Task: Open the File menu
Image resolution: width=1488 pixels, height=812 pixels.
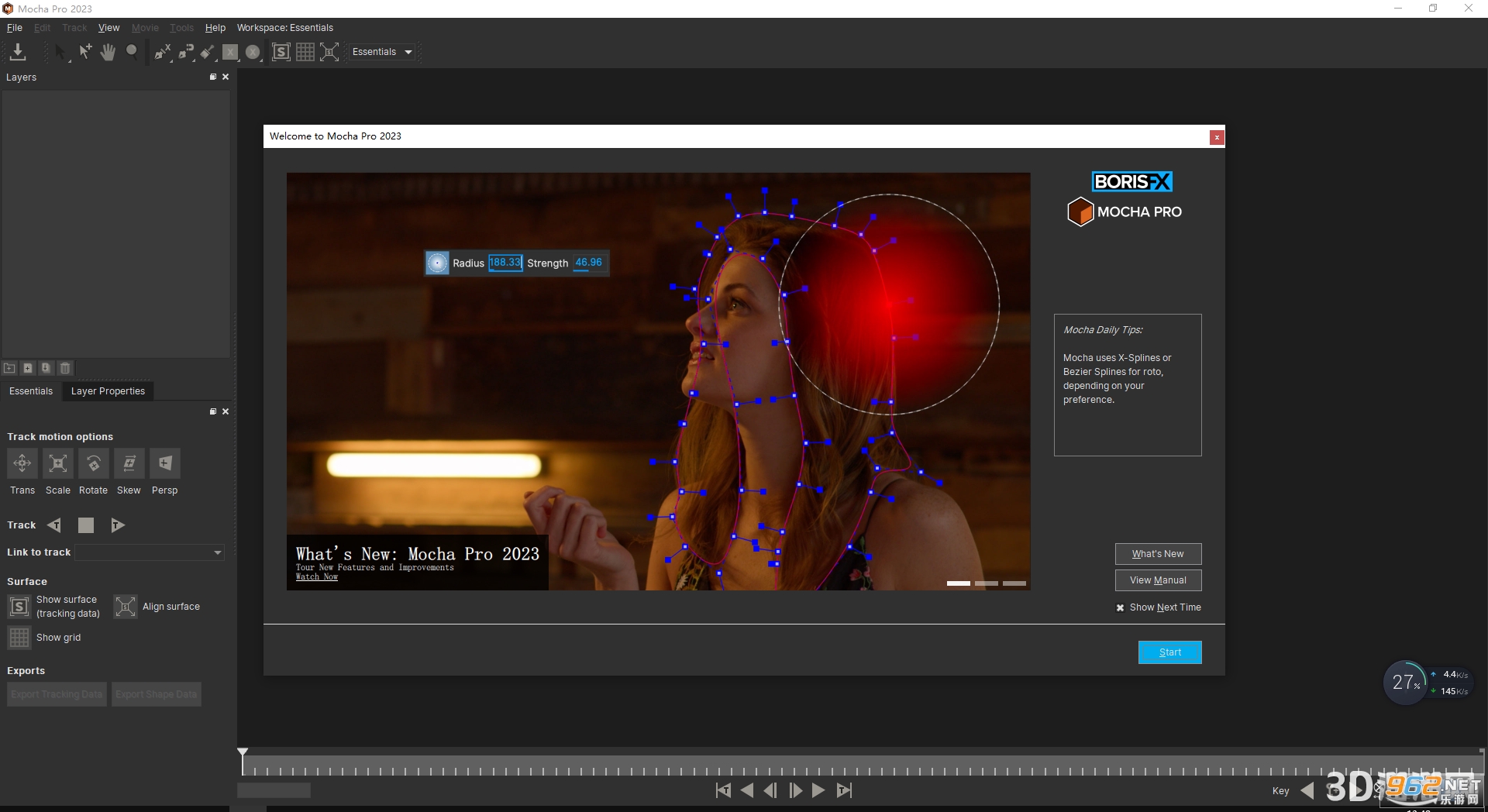Action: 15,28
